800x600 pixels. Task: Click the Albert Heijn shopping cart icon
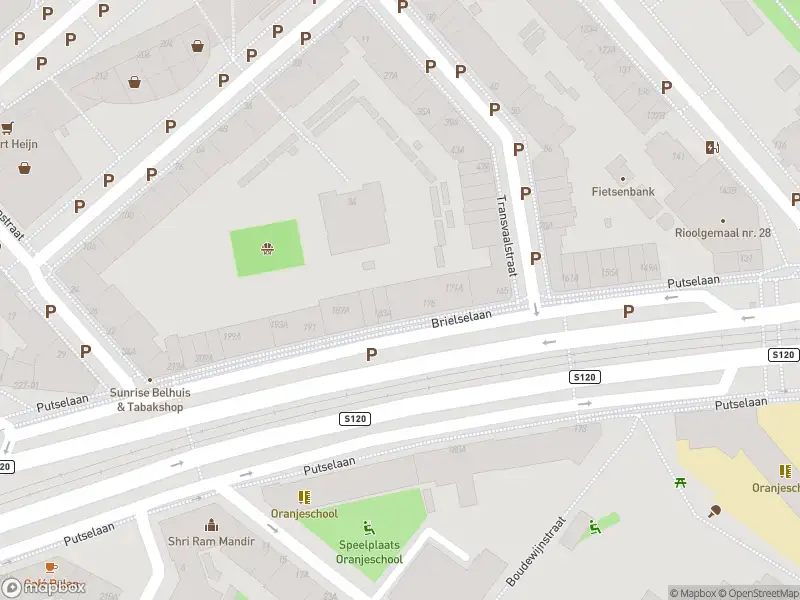[7, 128]
